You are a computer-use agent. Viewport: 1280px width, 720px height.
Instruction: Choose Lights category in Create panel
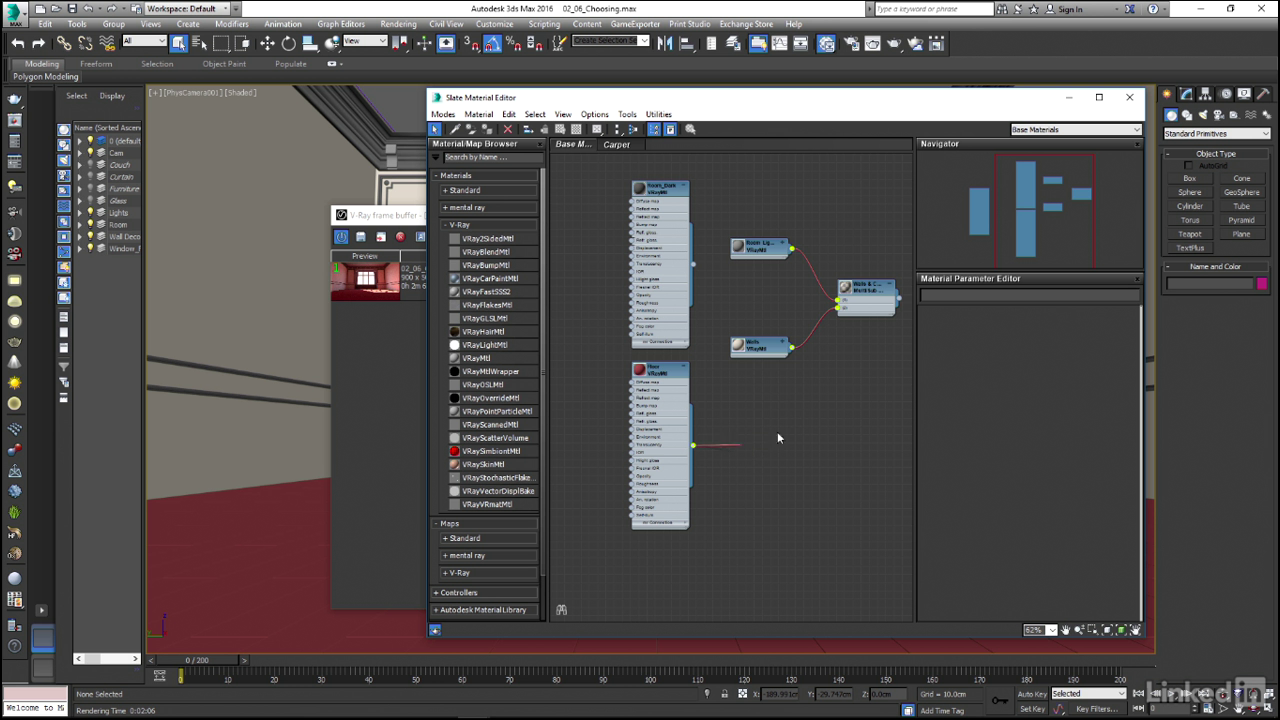(x=1203, y=115)
